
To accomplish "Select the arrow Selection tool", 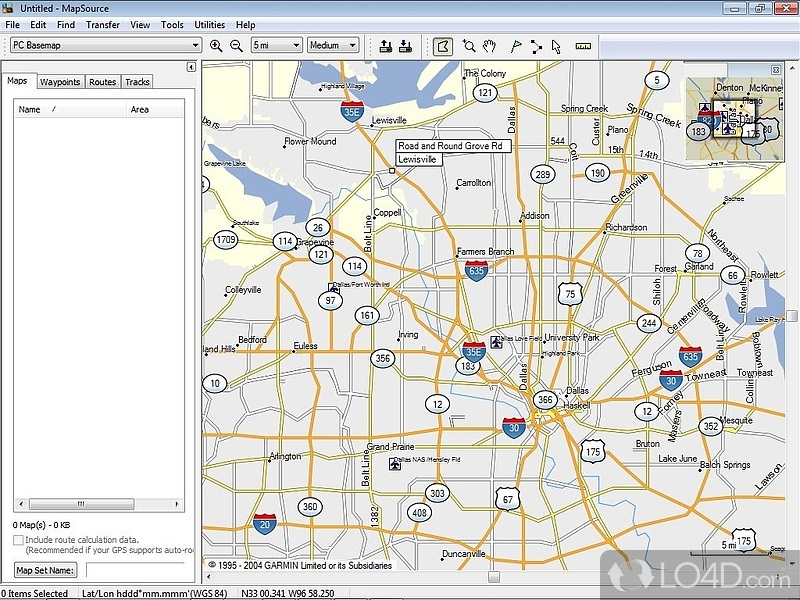I will pos(557,45).
